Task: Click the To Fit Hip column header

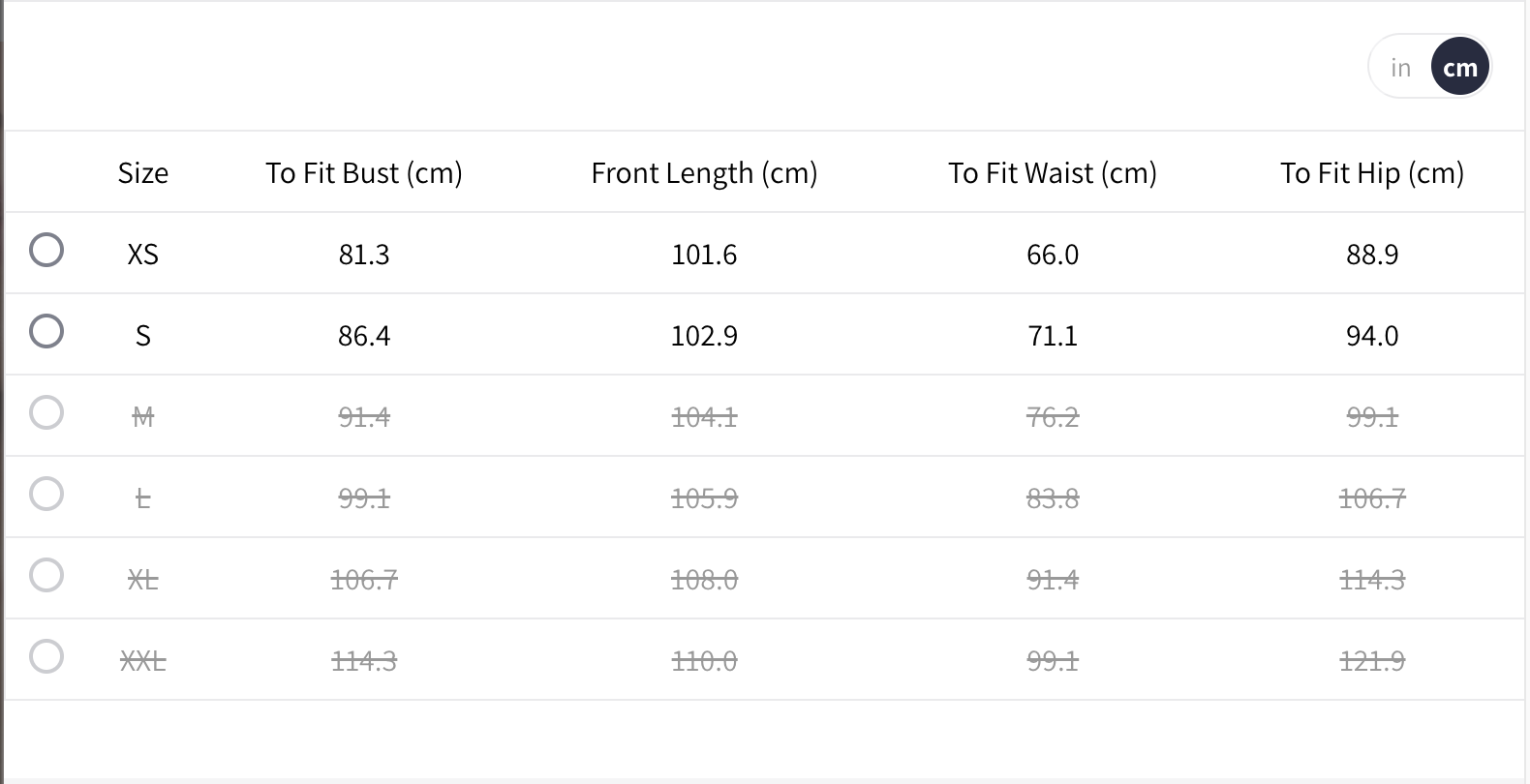Action: point(1371,173)
